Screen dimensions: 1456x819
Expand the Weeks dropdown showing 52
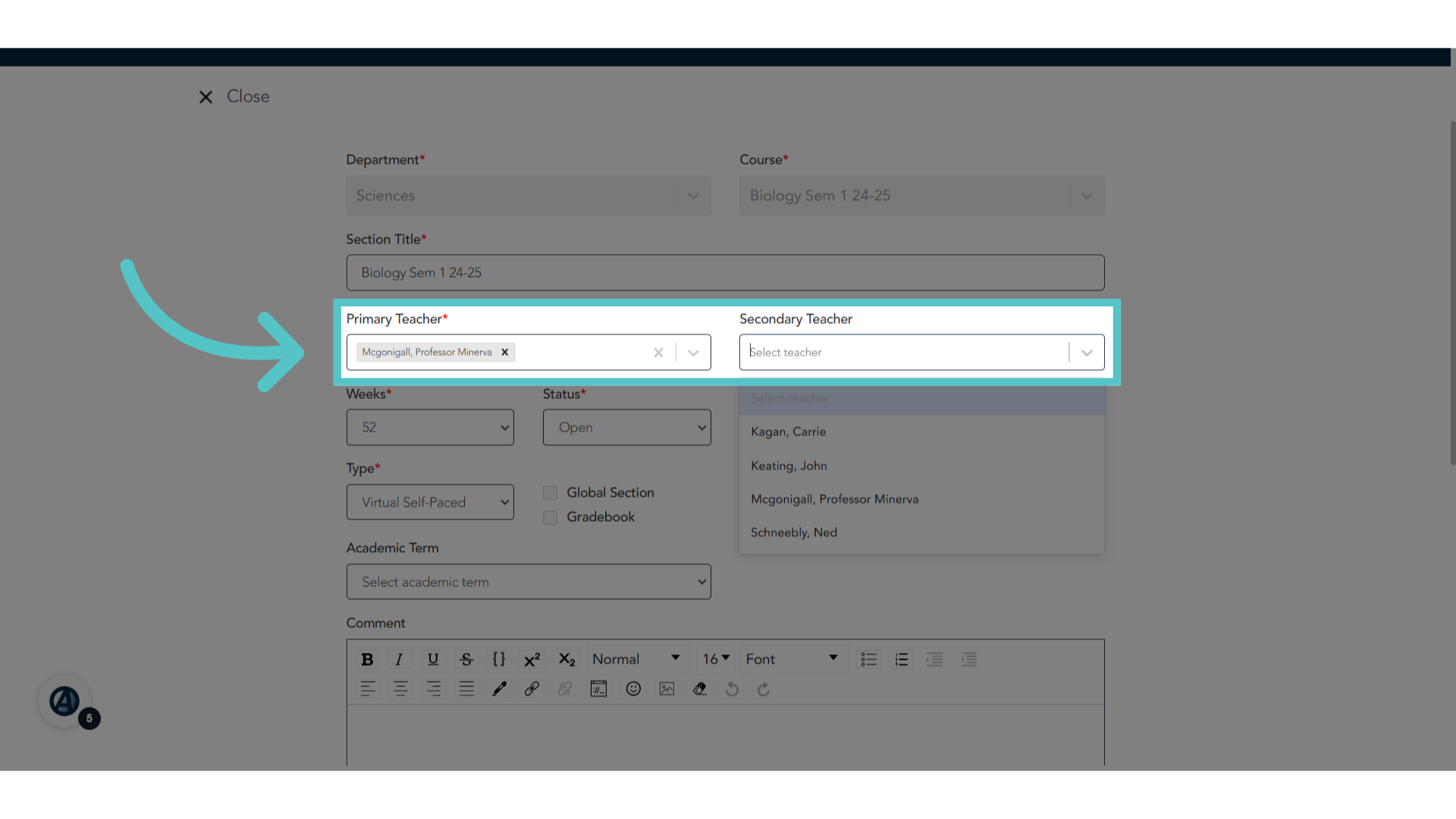click(x=430, y=427)
